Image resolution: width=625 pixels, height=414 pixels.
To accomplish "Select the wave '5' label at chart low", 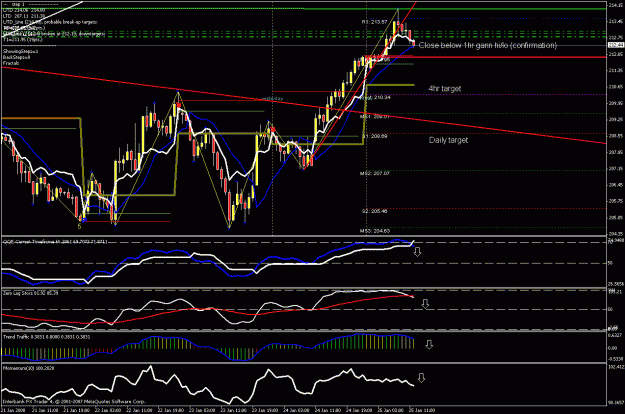I will coord(80,226).
